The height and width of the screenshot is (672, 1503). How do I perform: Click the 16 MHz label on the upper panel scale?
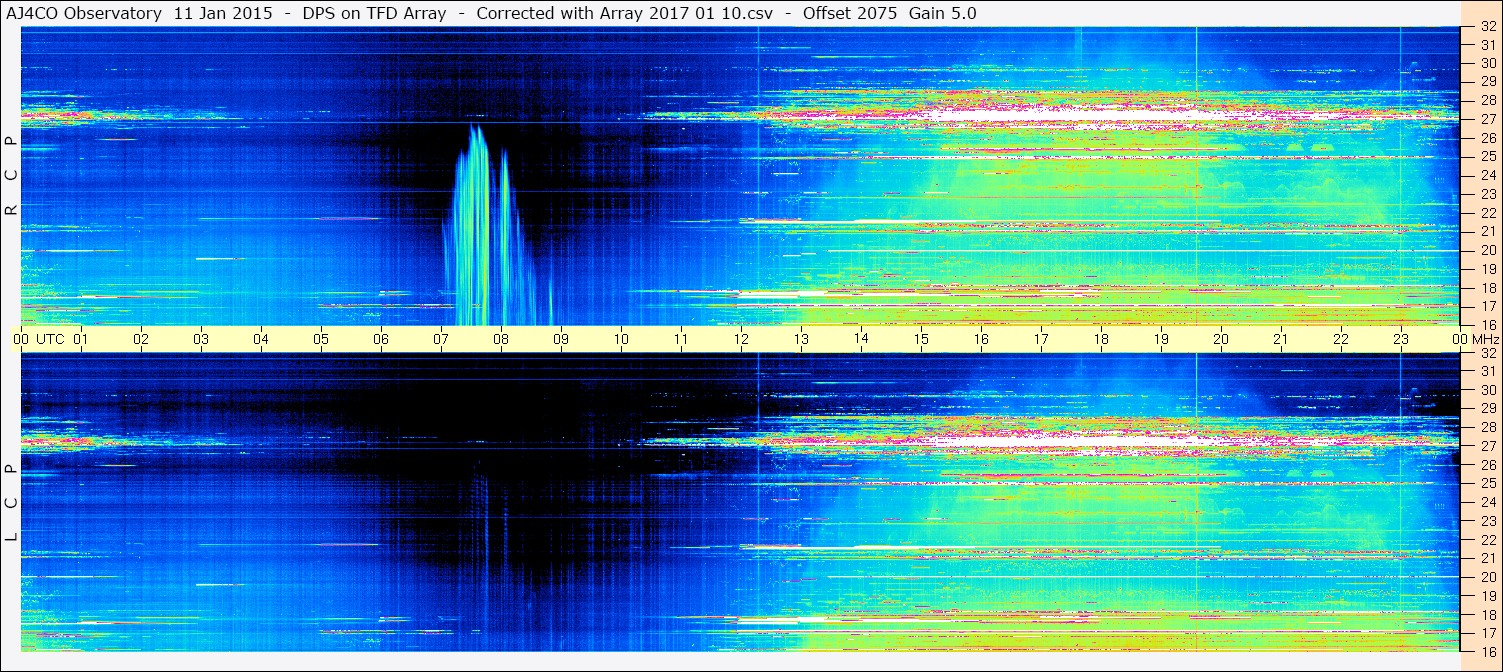[1487, 324]
